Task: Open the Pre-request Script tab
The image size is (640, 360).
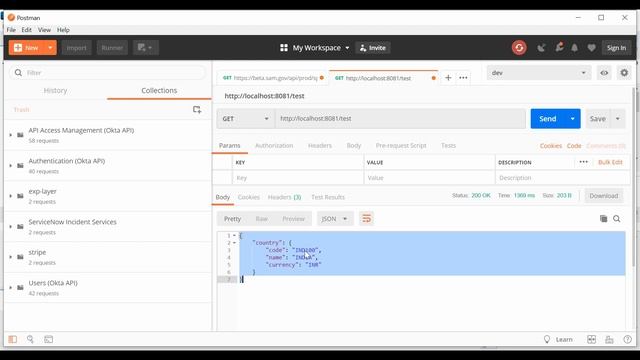Action: coord(401,145)
